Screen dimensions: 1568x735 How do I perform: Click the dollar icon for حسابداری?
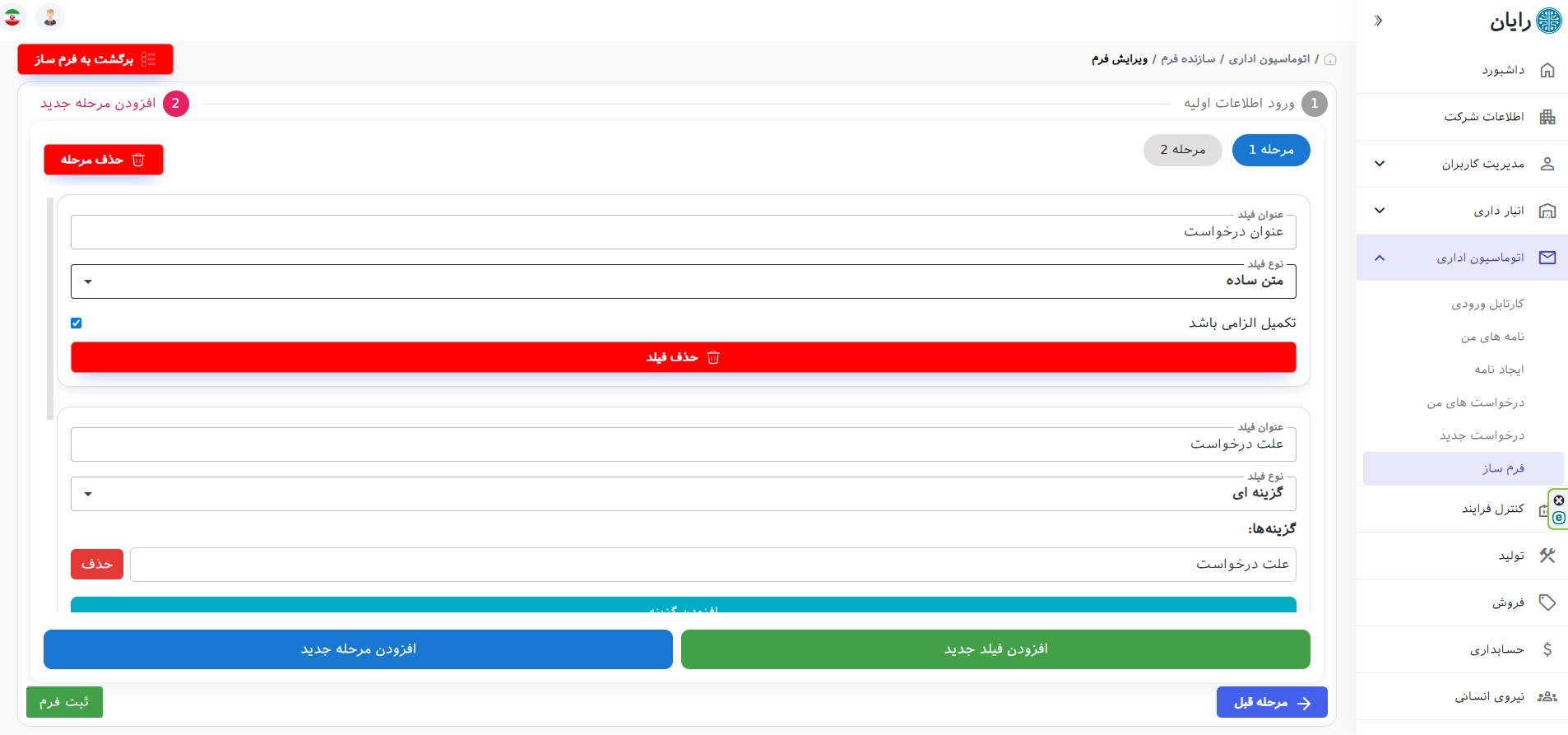click(x=1547, y=649)
